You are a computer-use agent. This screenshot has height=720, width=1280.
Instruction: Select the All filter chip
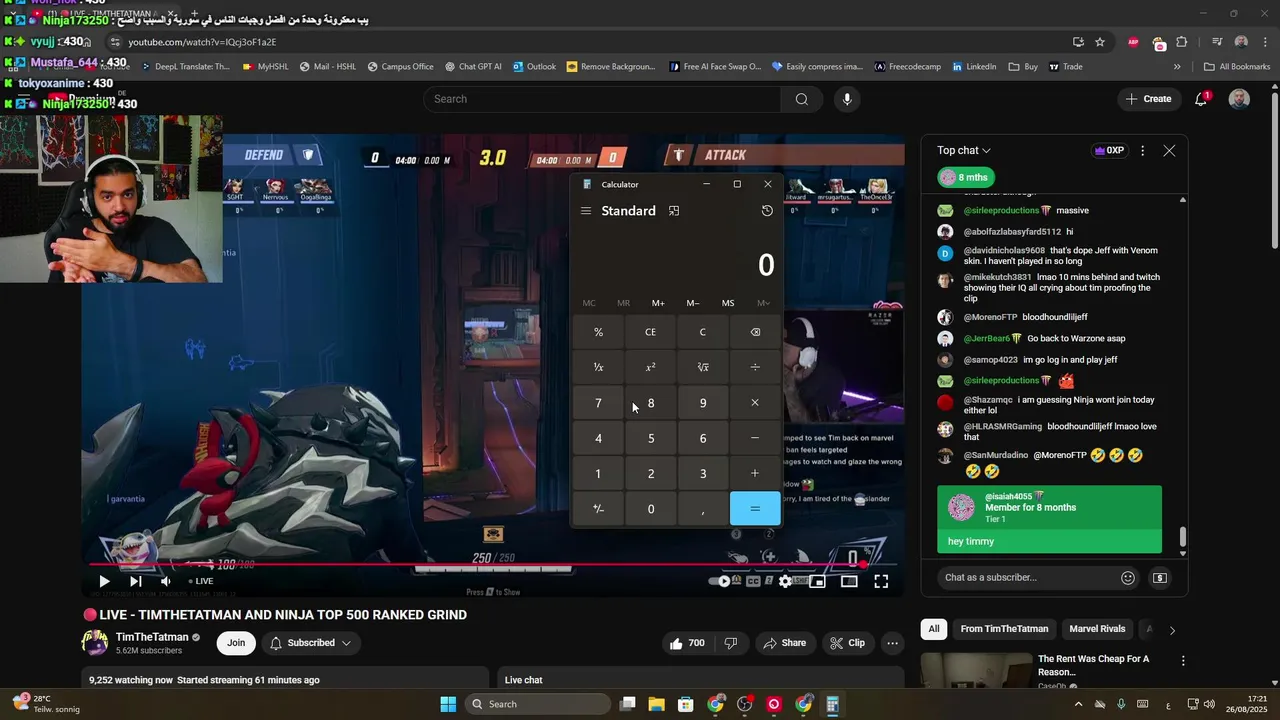pyautogui.click(x=934, y=629)
